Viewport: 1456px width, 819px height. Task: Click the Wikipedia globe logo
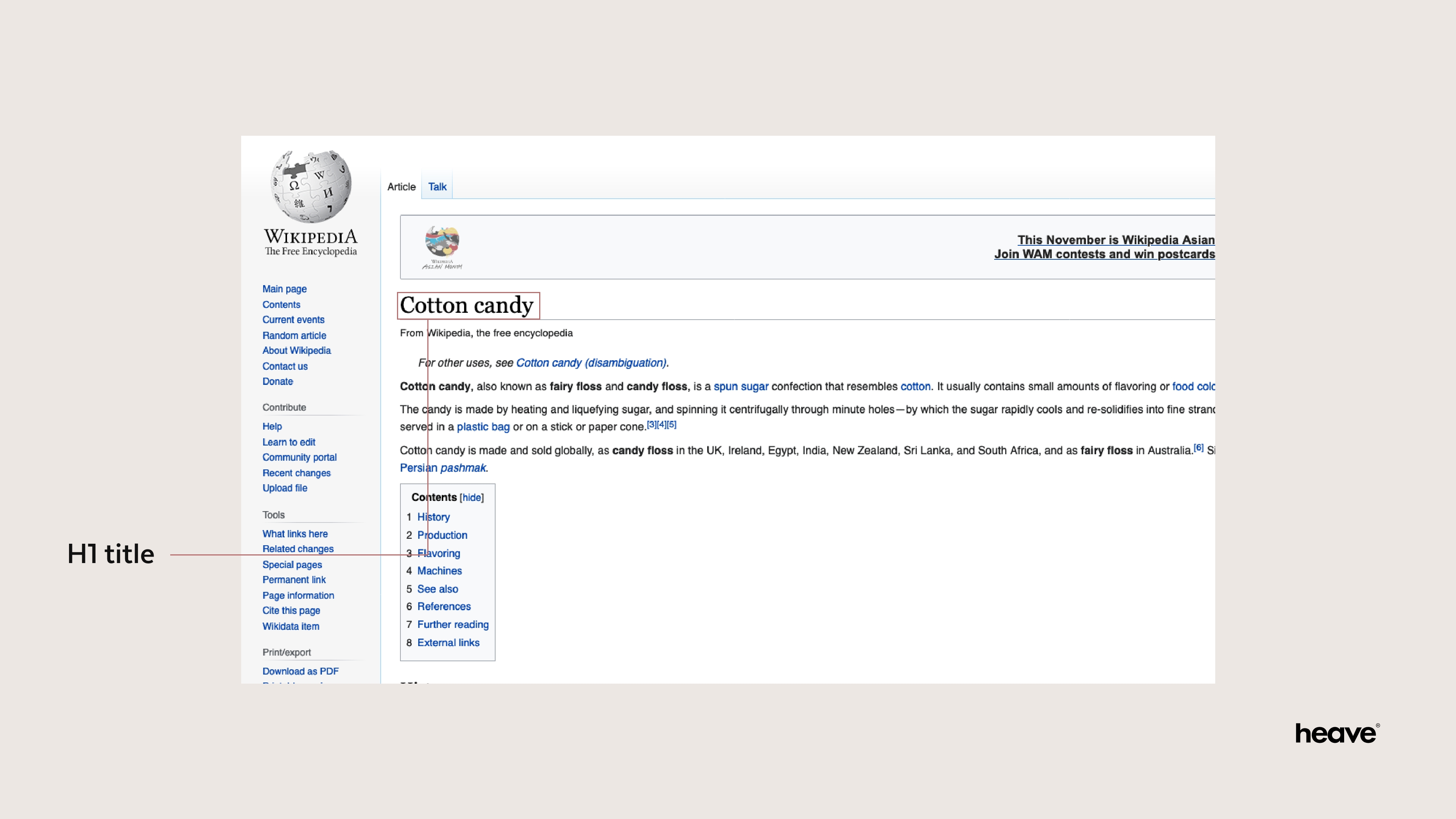(x=311, y=187)
